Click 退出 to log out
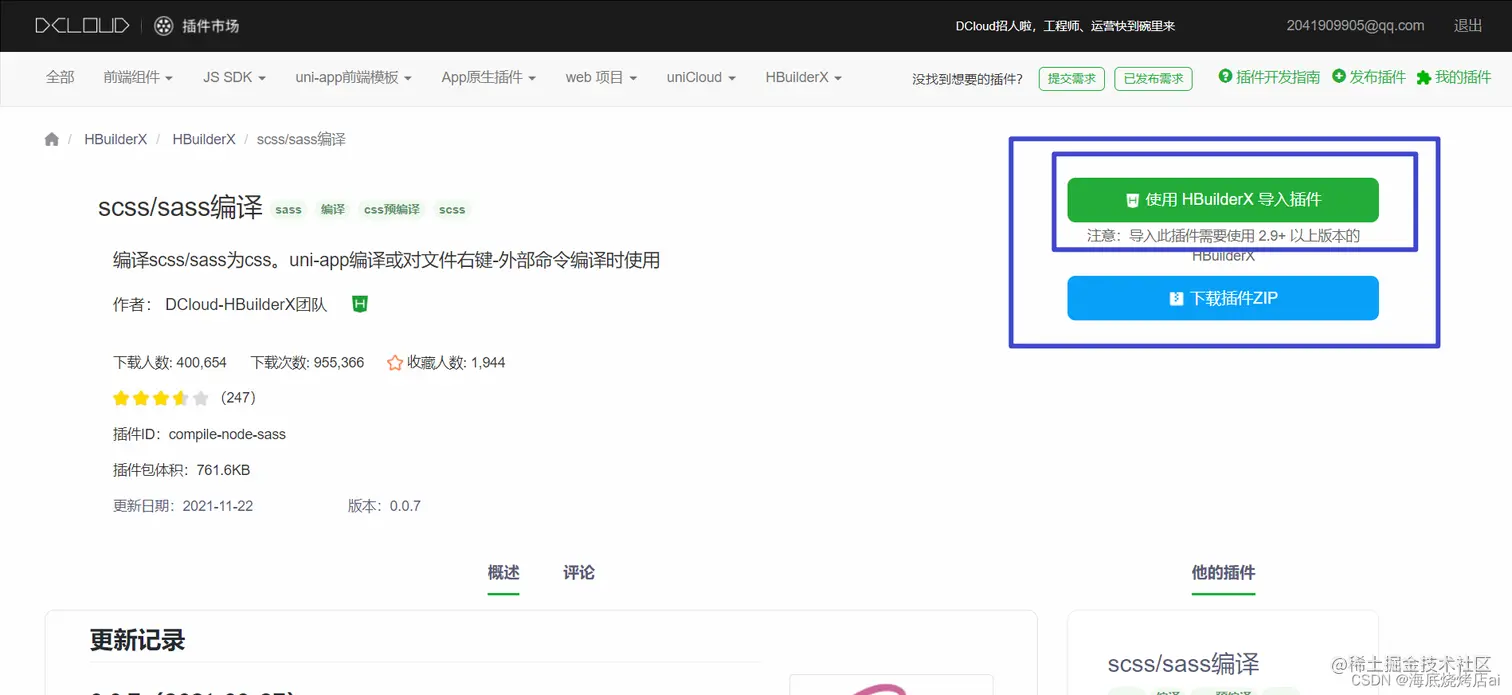The height and width of the screenshot is (695, 1512). 1467,26
